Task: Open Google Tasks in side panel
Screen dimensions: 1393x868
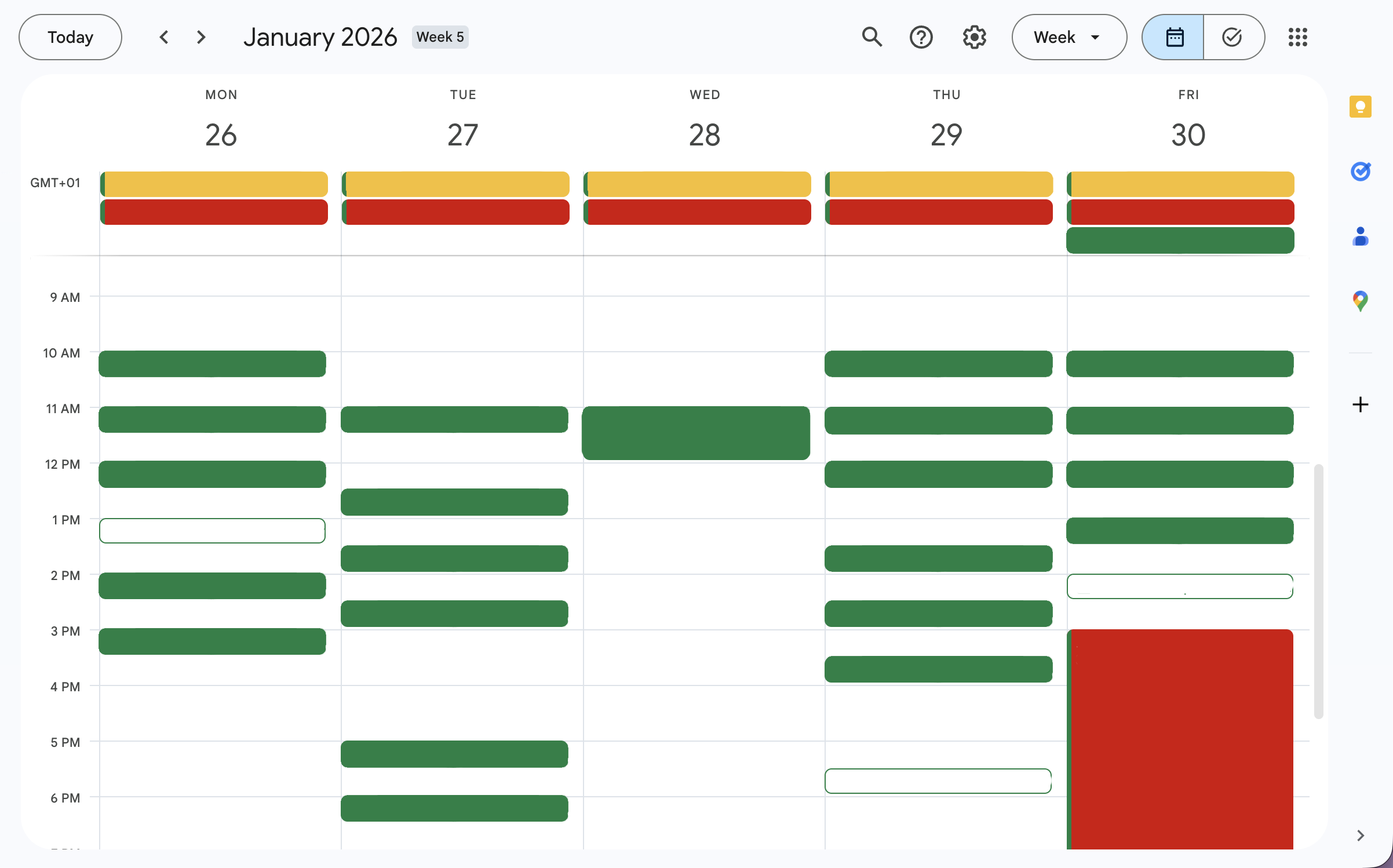Action: tap(1360, 172)
